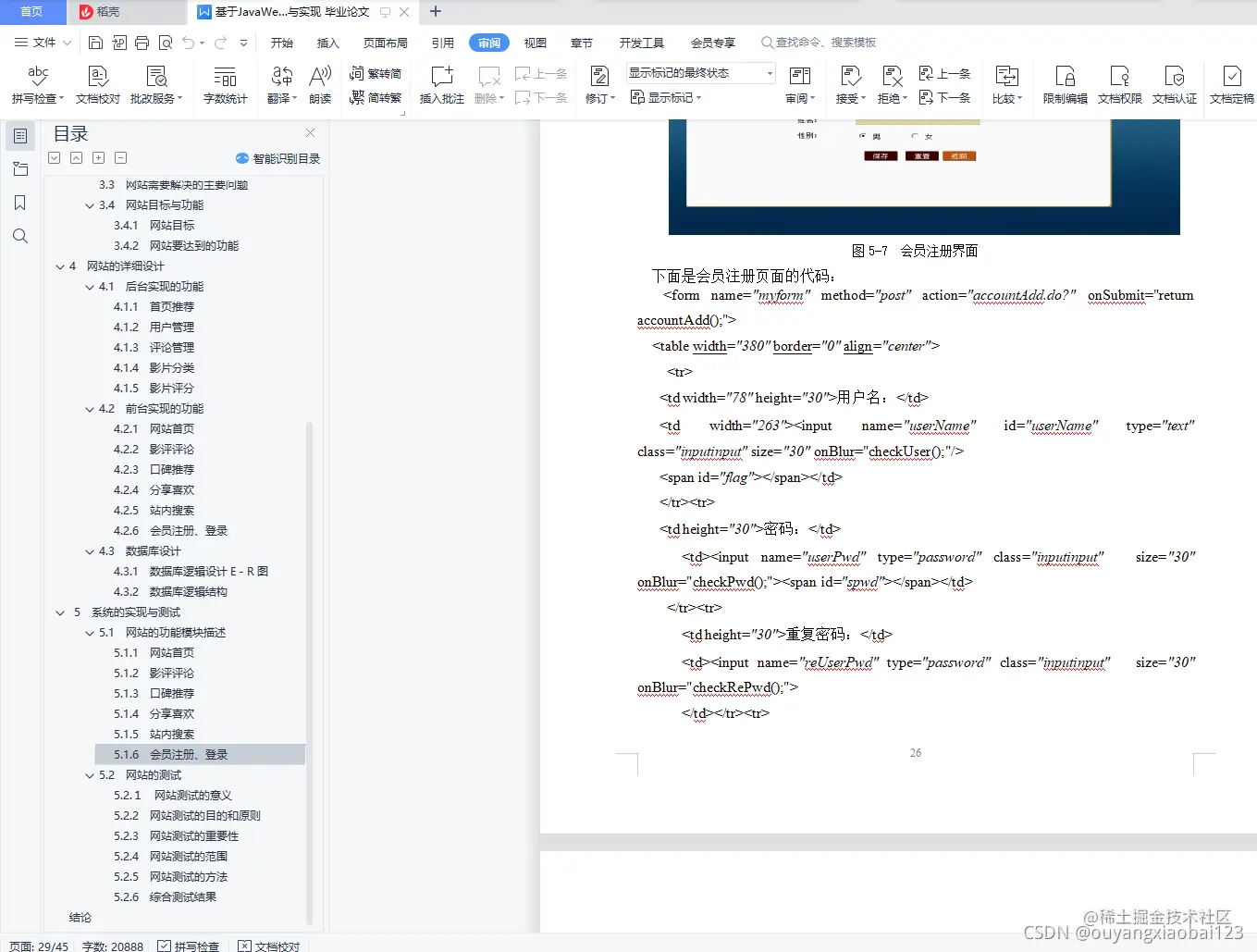Screen dimensions: 1257x952
Task: Open 文档权限 document permissions
Action: 1119,85
